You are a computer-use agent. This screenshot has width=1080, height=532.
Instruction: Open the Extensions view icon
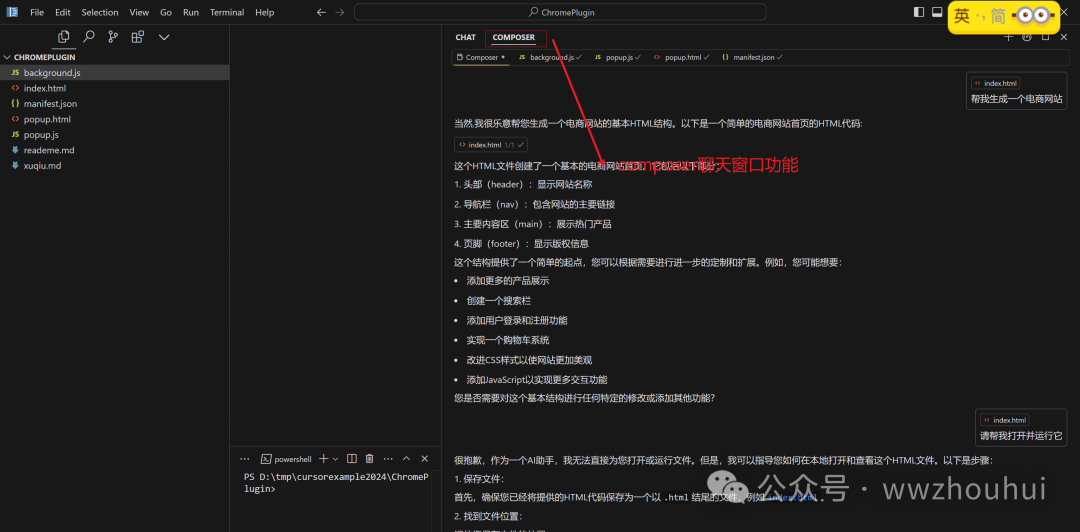click(x=138, y=37)
